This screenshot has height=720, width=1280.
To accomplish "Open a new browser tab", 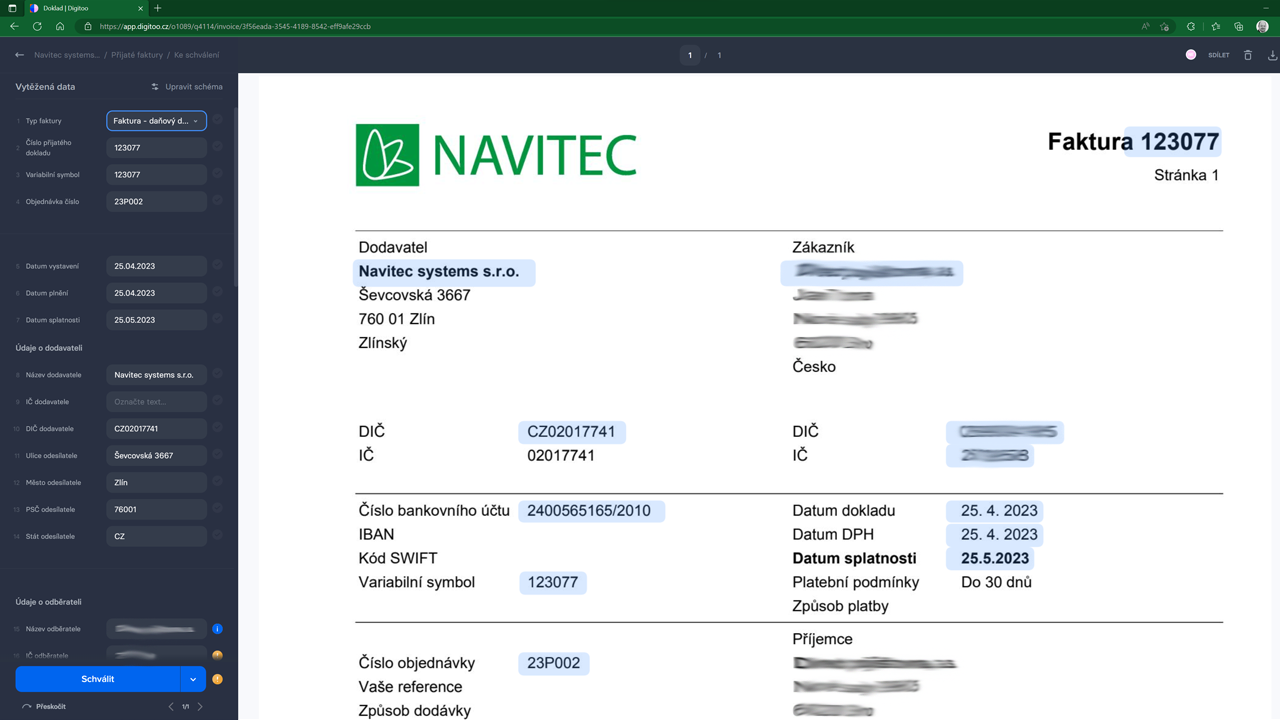I will pos(157,8).
